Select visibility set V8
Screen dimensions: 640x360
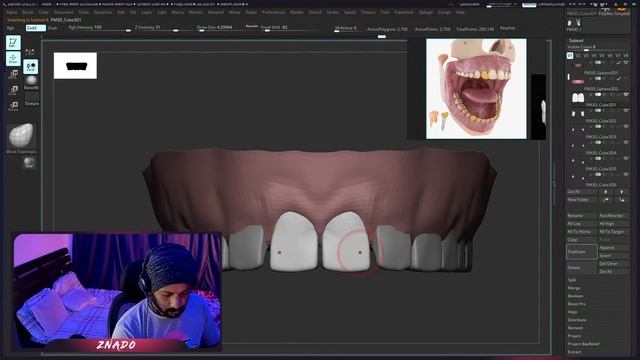(x=626, y=56)
